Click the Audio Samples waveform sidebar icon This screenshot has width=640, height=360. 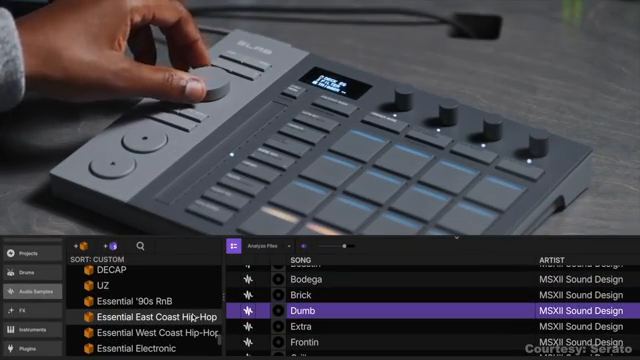[x=11, y=291]
